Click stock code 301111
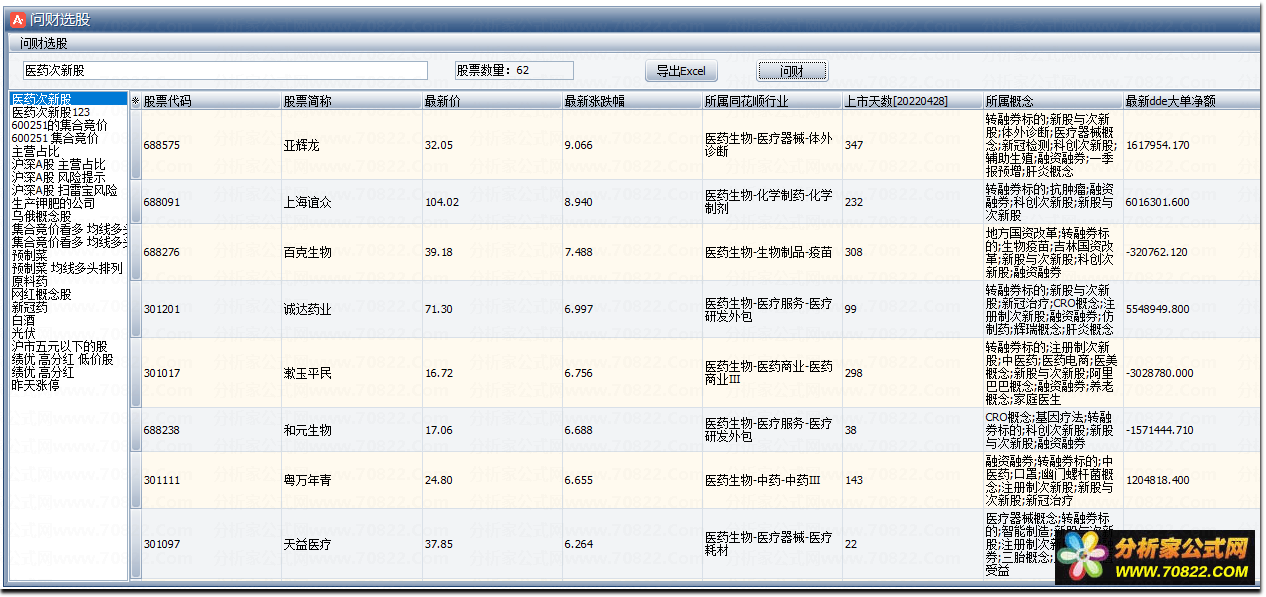The width and height of the screenshot is (1266, 597). pyautogui.click(x=162, y=480)
